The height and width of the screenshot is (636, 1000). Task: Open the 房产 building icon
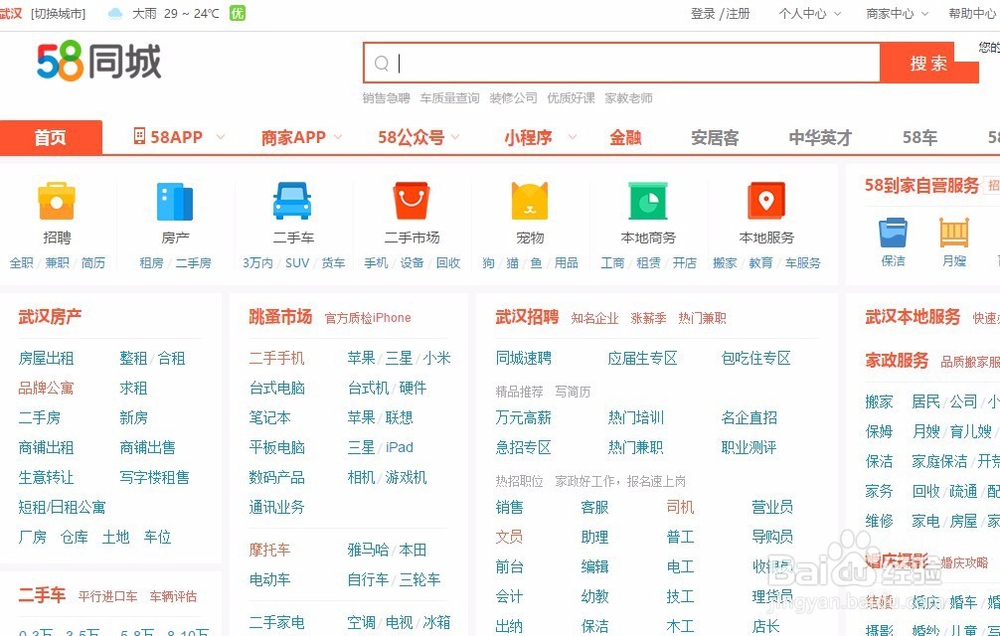point(175,202)
